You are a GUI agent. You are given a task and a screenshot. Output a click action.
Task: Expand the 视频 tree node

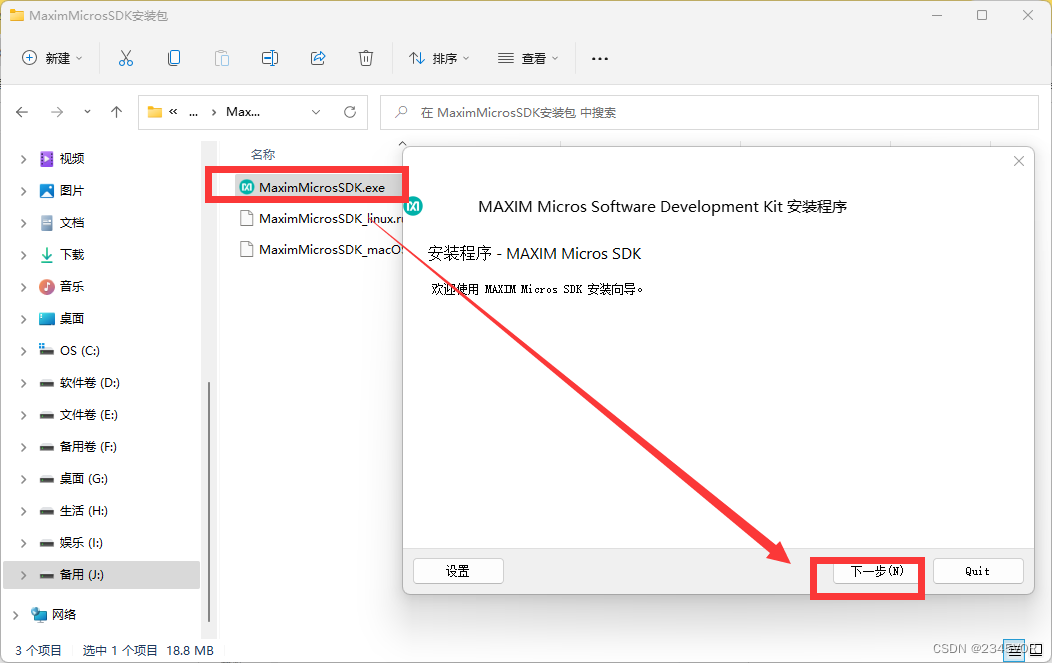(23, 159)
